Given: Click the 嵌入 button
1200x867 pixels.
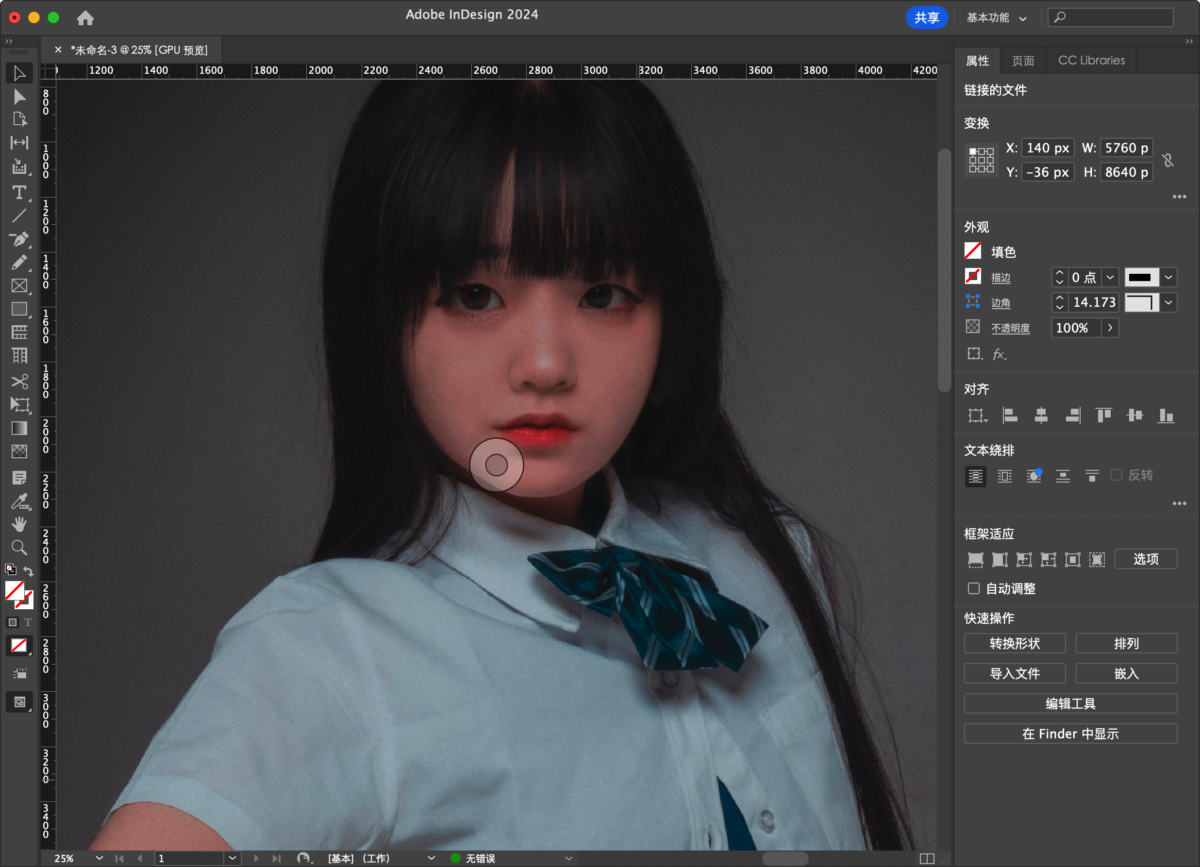Looking at the screenshot, I should click(x=1126, y=673).
